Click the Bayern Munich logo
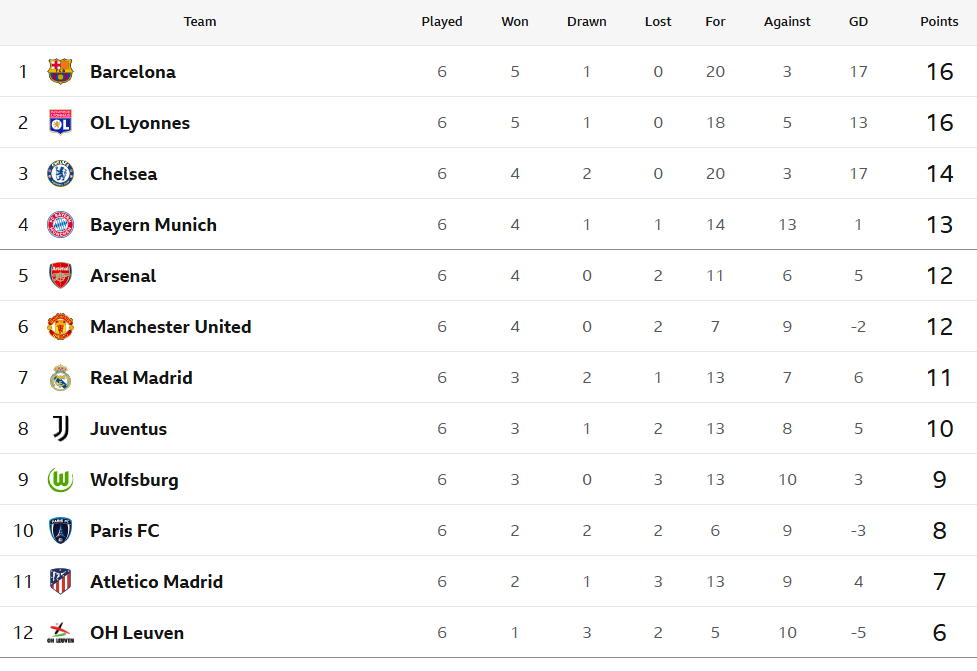Viewport: 977px width, 671px height. point(61,225)
